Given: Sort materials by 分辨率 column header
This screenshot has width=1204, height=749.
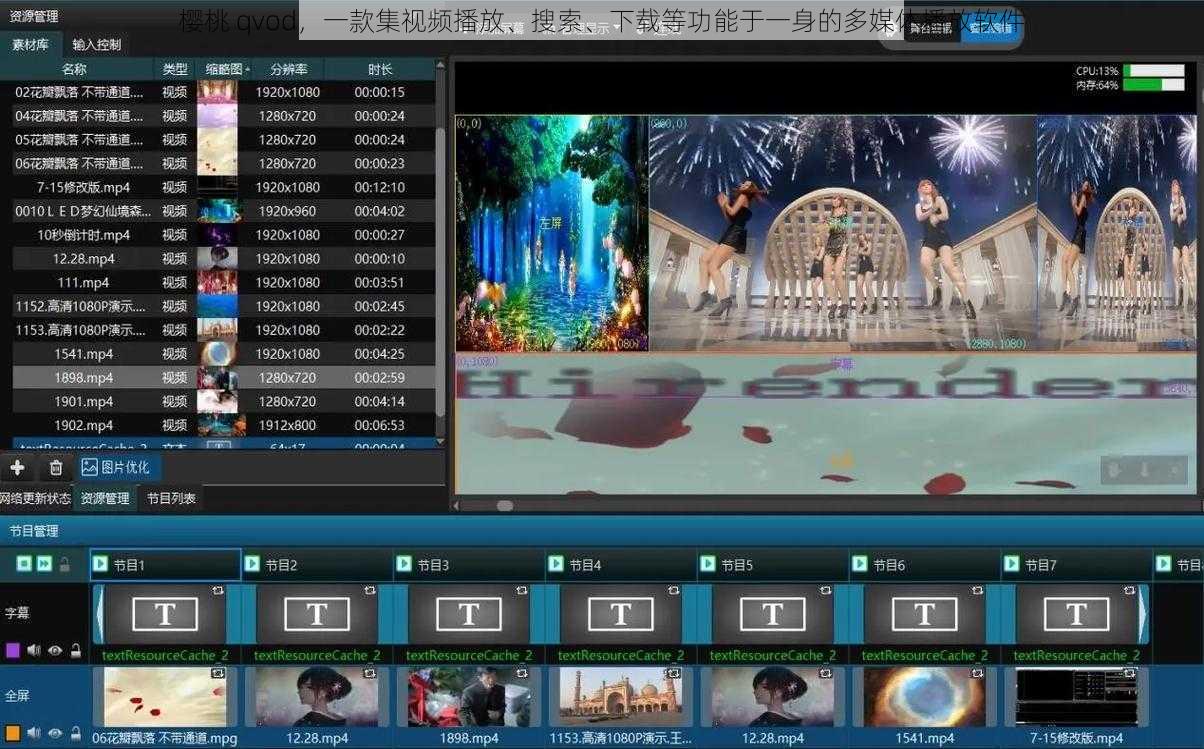Looking at the screenshot, I should click(x=288, y=69).
